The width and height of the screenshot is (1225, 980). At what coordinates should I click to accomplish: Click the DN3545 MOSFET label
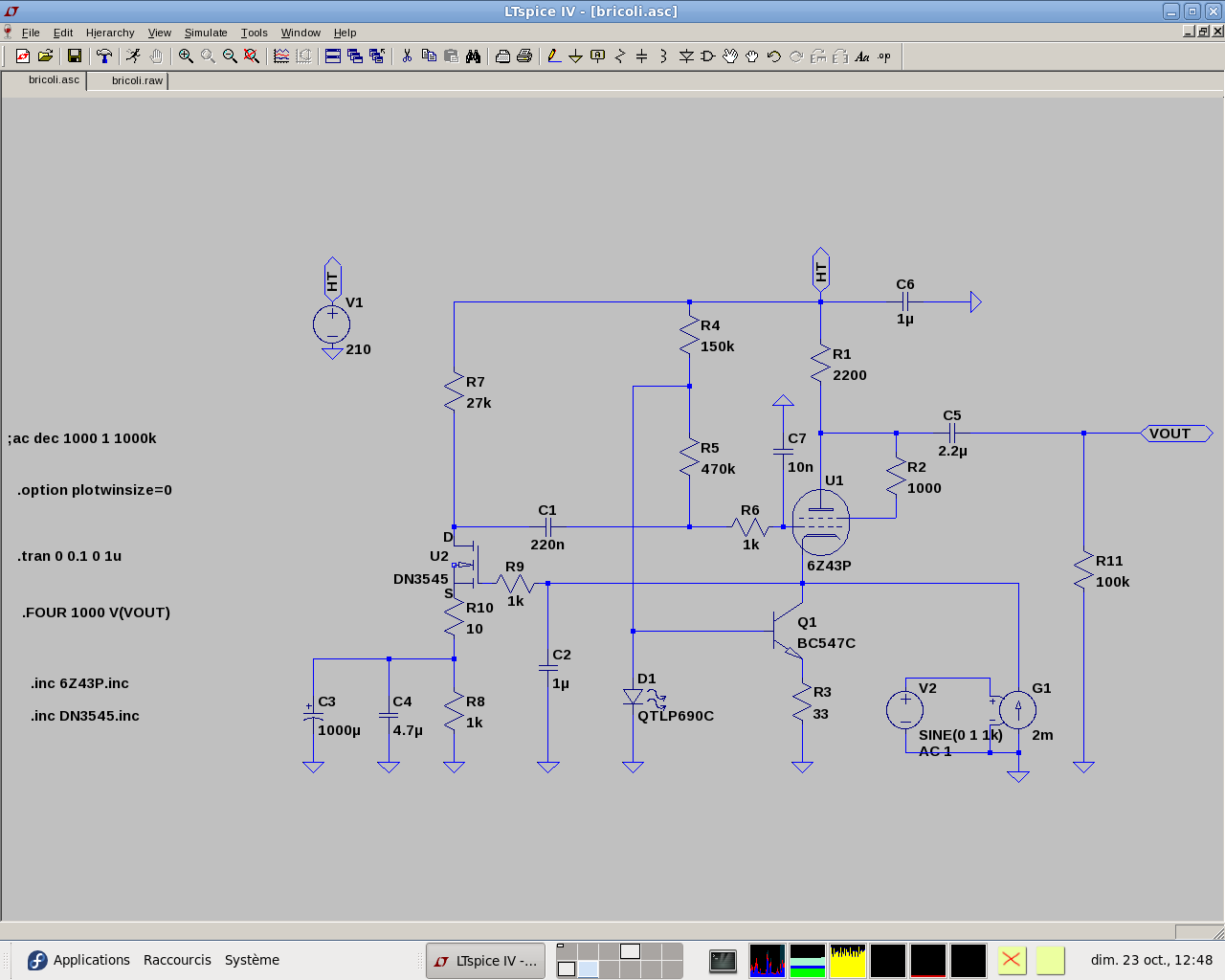421,579
